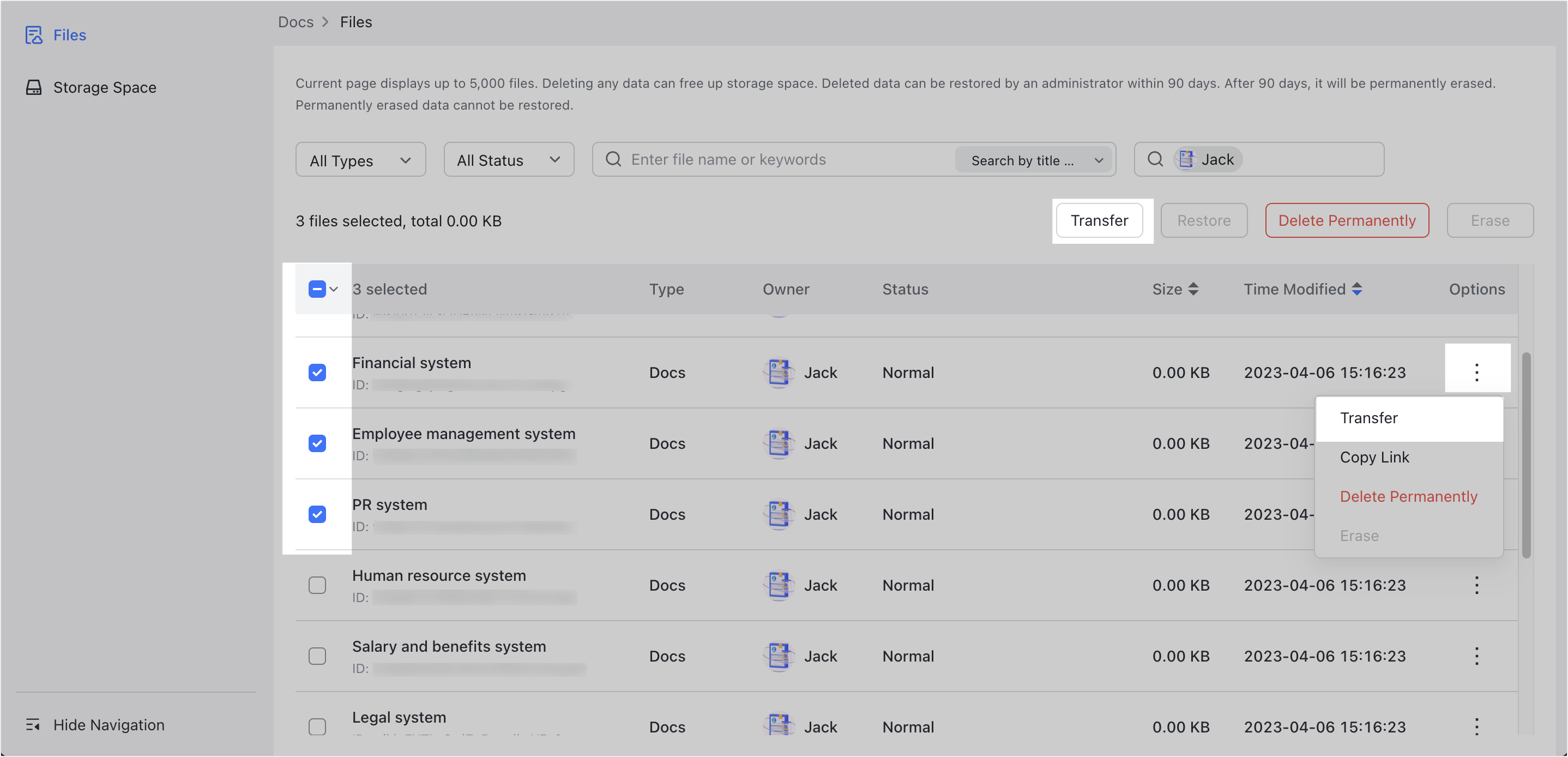
Task: Check the Human resource system checkbox
Action: (317, 585)
